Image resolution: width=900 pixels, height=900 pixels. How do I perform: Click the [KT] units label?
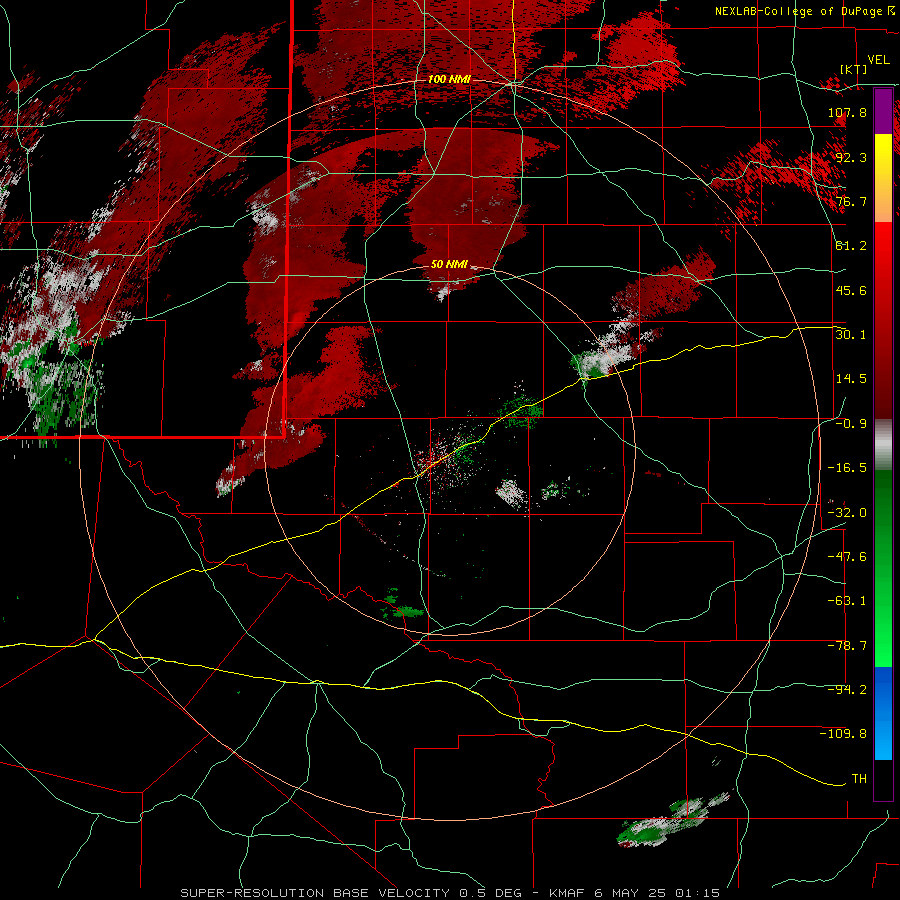tap(854, 69)
